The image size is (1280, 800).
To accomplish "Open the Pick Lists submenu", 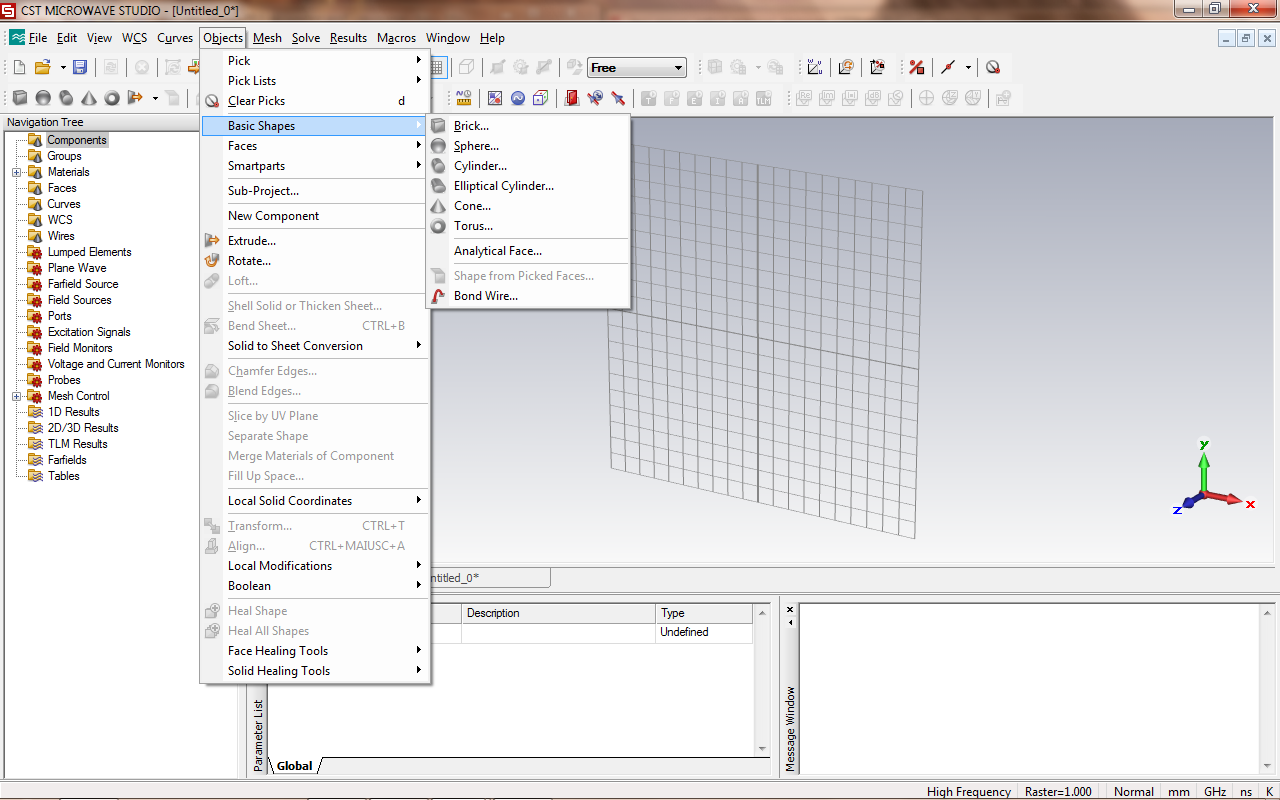I will coord(315,81).
